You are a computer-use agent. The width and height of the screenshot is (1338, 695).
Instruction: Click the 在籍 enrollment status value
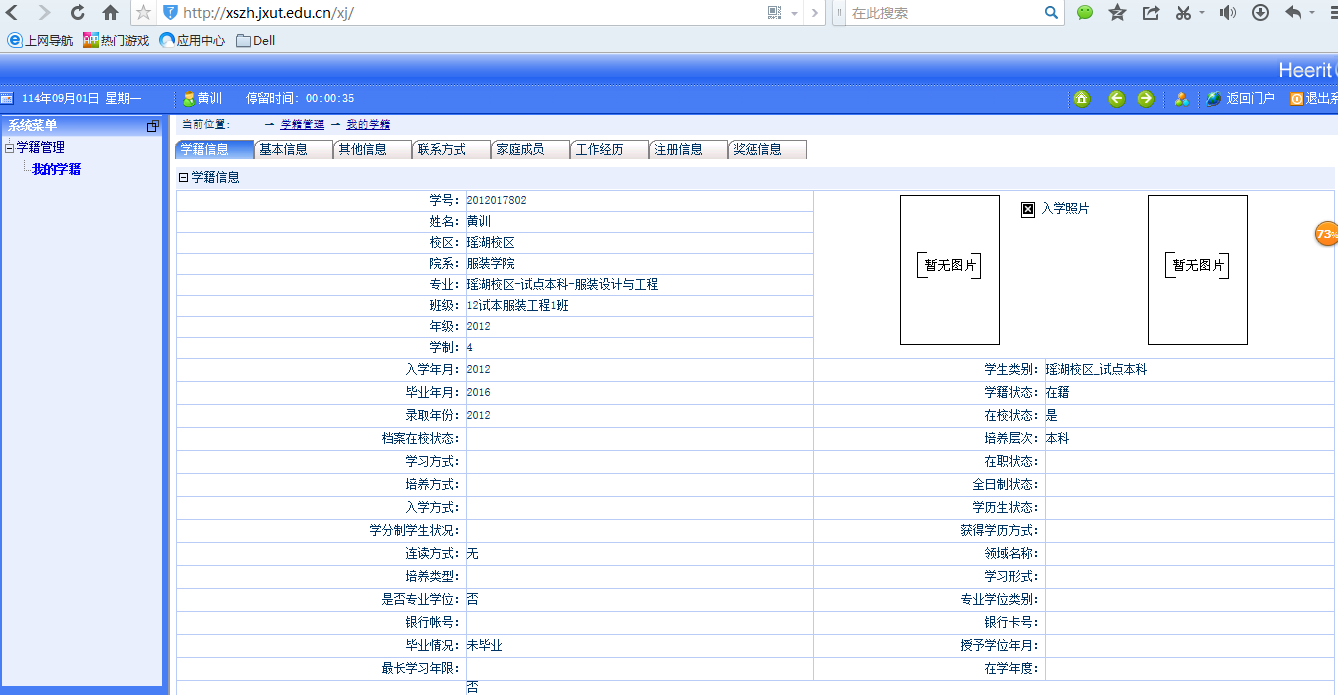(1058, 393)
